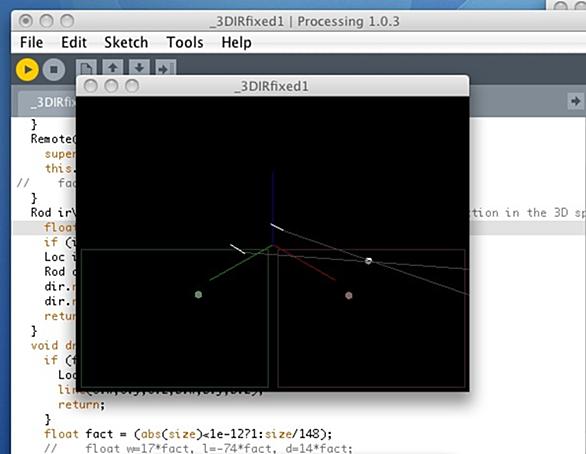Close the Processing main window
This screenshot has height=454, width=586.
25,21
